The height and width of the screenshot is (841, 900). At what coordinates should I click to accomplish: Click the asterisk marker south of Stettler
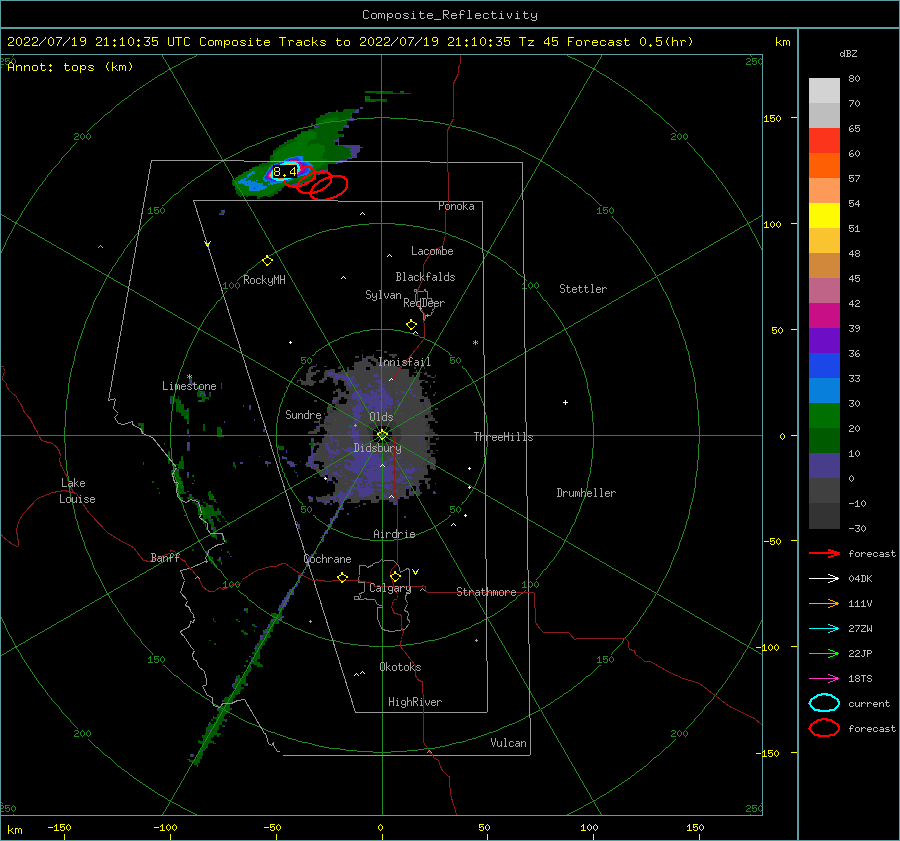pyautogui.click(x=475, y=343)
